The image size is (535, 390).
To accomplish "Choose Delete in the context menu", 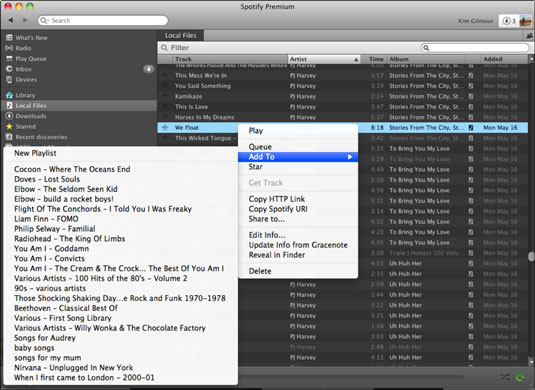I will pos(298,271).
